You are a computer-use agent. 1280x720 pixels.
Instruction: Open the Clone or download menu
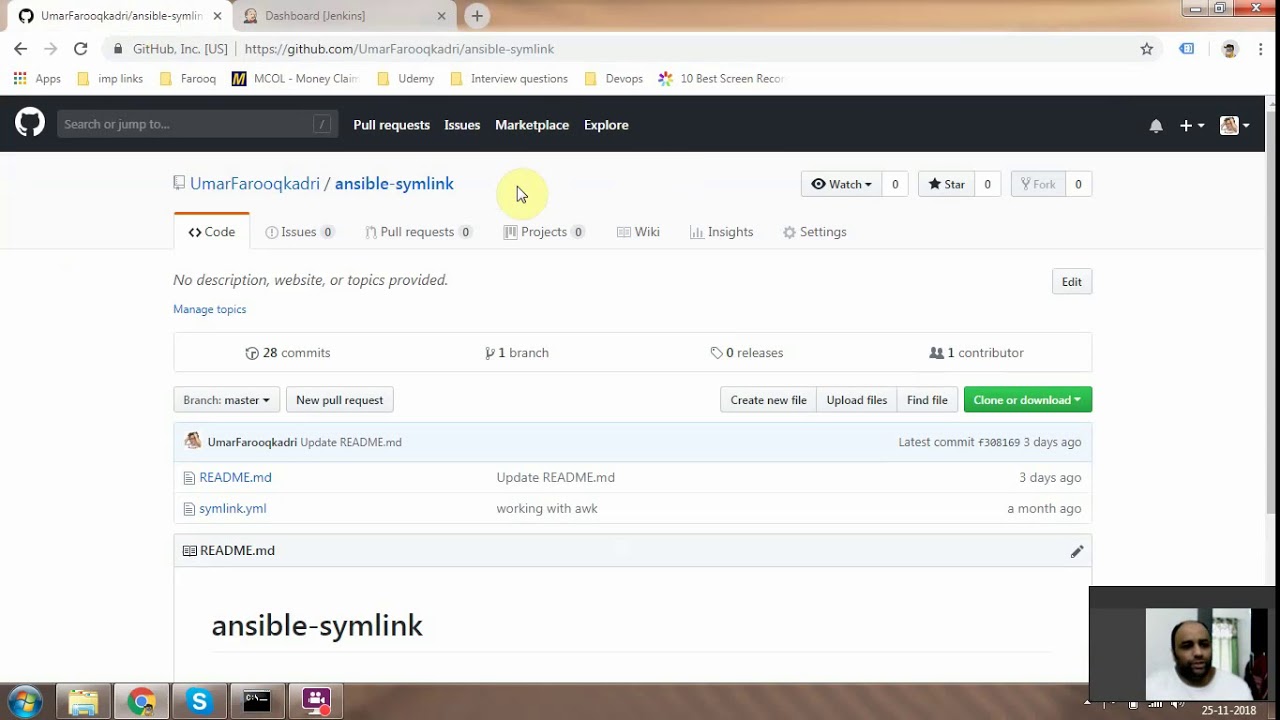click(1027, 400)
